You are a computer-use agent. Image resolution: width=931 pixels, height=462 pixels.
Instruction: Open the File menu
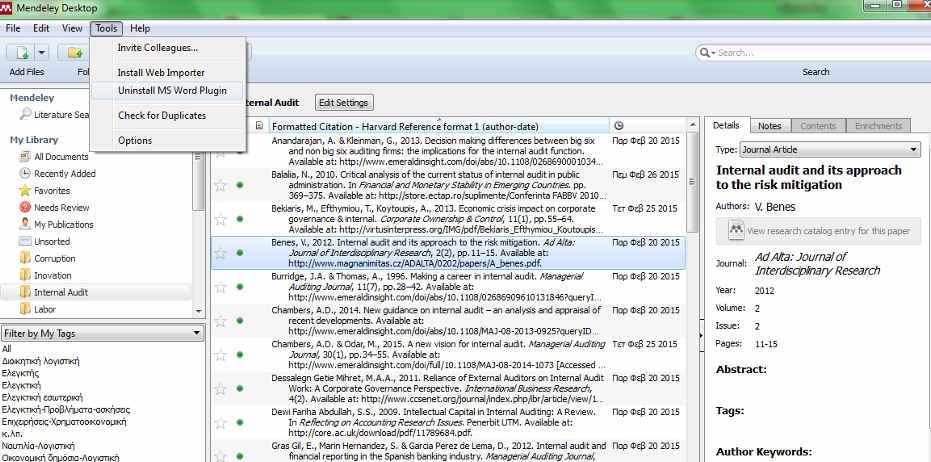(x=12, y=28)
